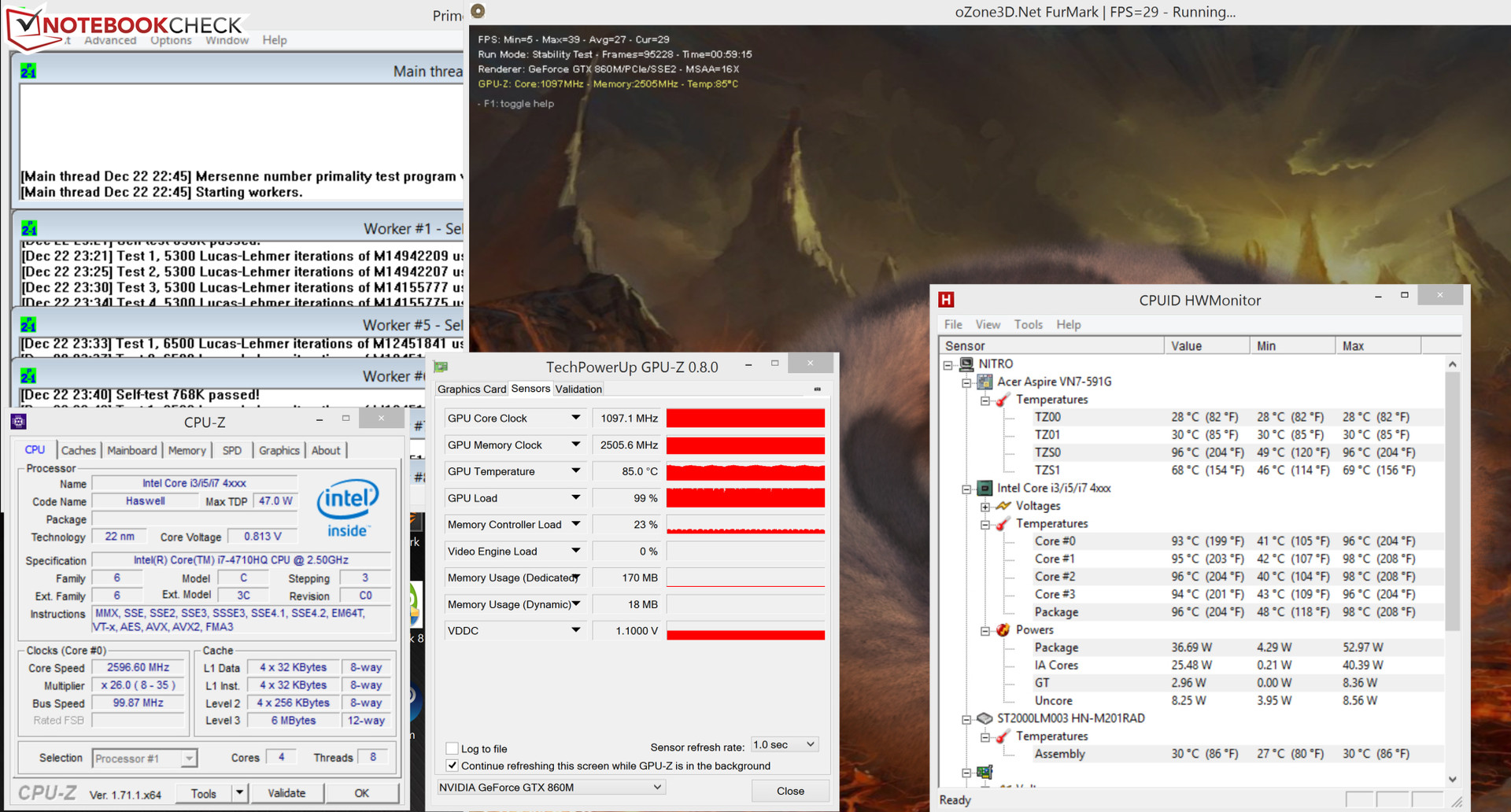This screenshot has height=812, width=1511.
Task: Open the GPU Load sensor dropdown
Action: tap(576, 498)
